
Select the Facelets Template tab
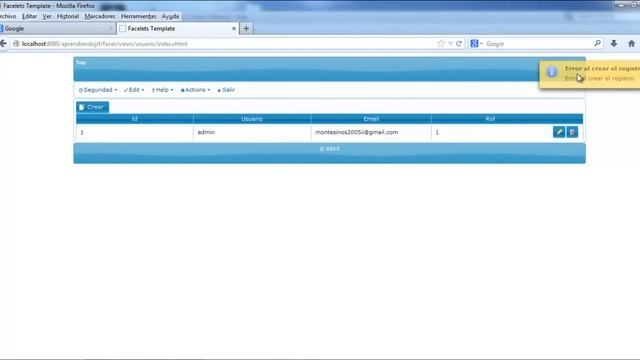click(x=178, y=29)
